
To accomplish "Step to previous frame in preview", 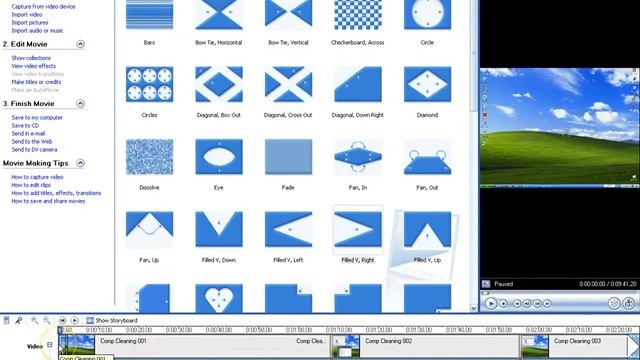I will click(527, 303).
